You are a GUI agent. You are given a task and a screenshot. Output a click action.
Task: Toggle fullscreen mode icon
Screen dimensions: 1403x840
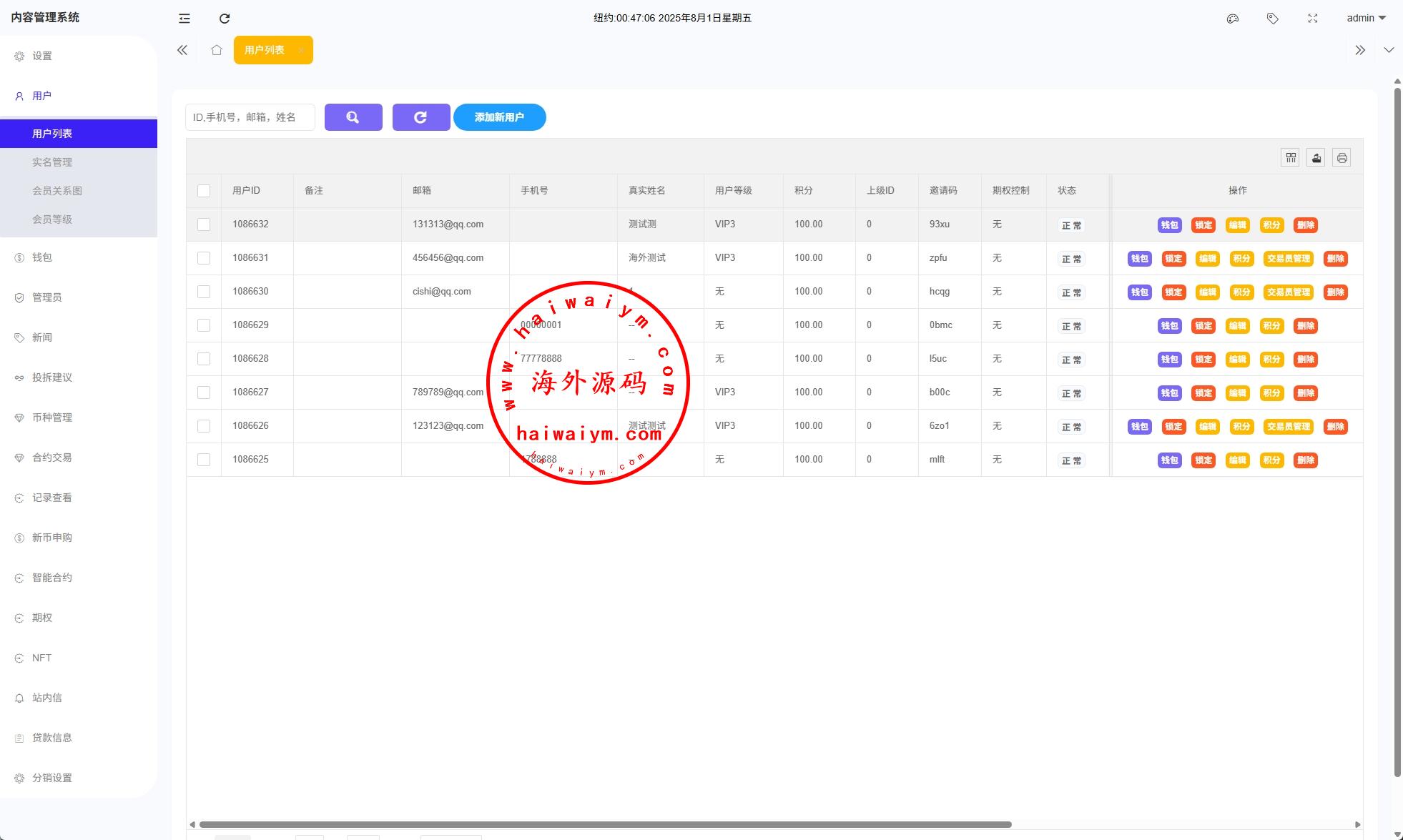(1312, 19)
